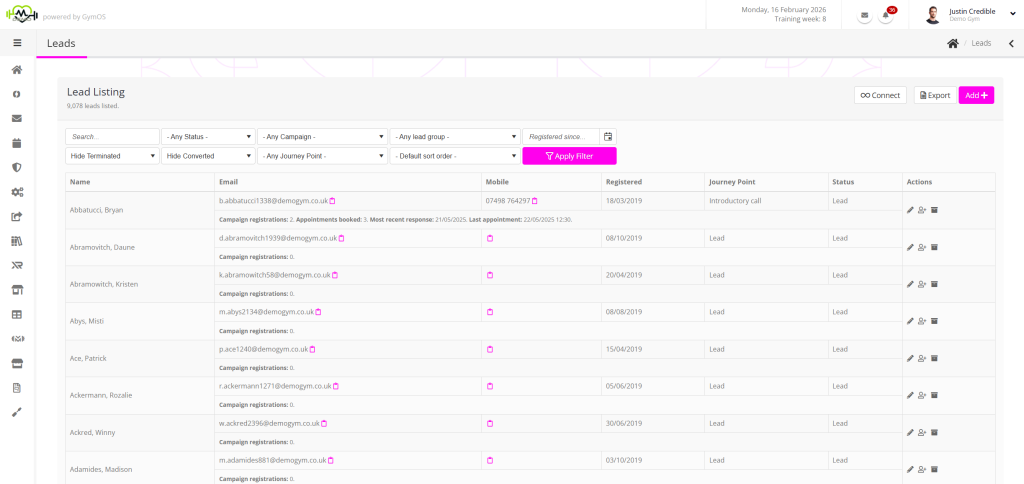Archive Kristen Abramowitch lead with box icon
The width and height of the screenshot is (1024, 484).
click(x=934, y=284)
